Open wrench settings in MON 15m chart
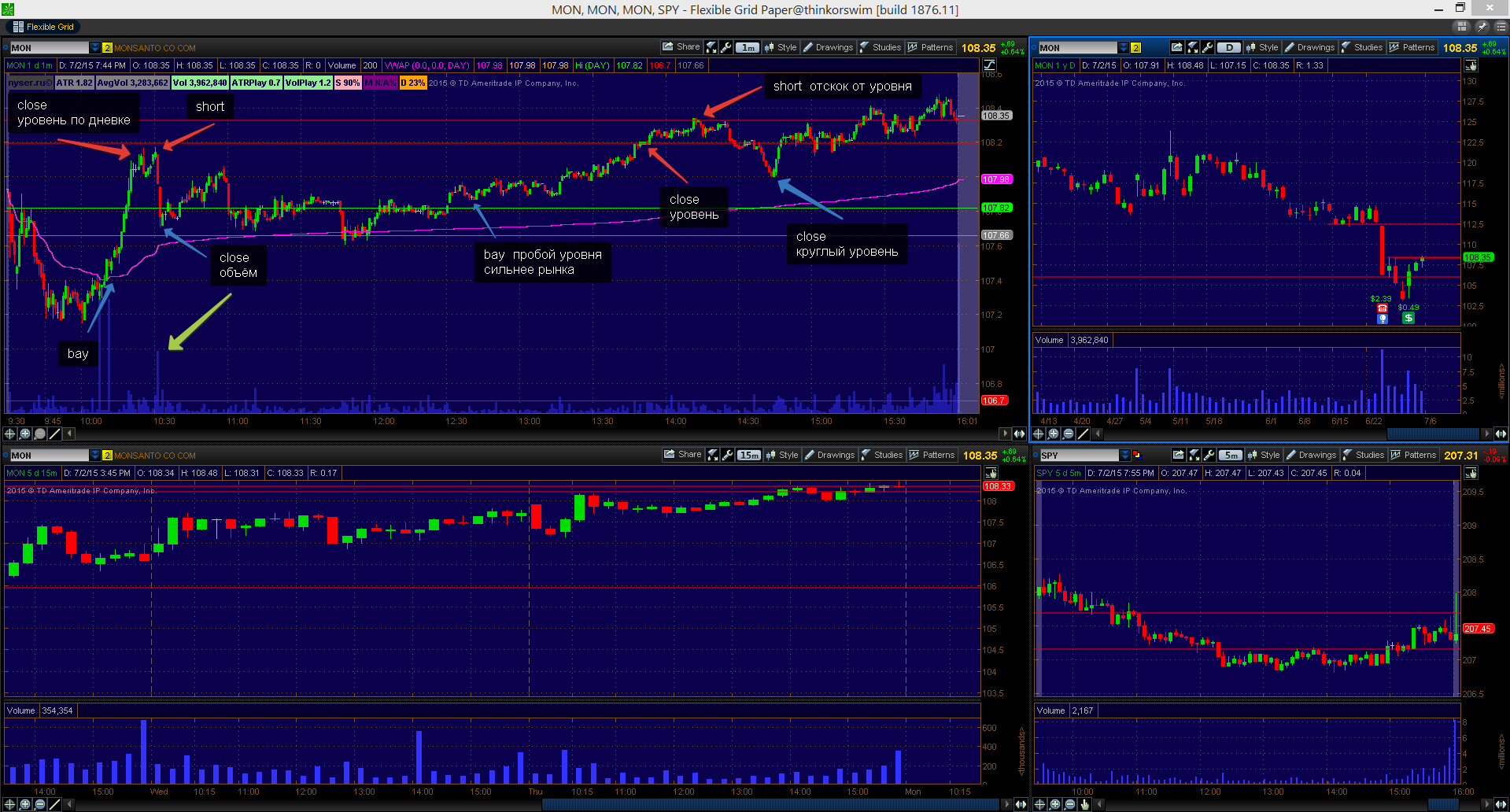Viewport: 1510px width, 812px height. (728, 455)
